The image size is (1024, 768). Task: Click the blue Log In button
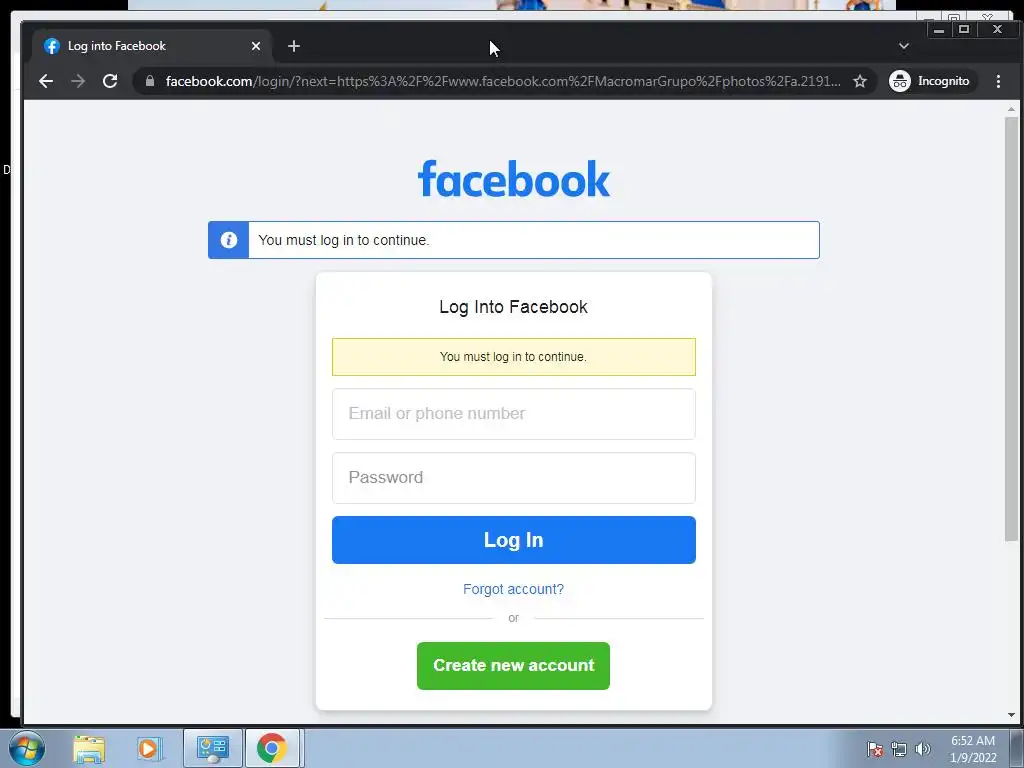coord(514,540)
